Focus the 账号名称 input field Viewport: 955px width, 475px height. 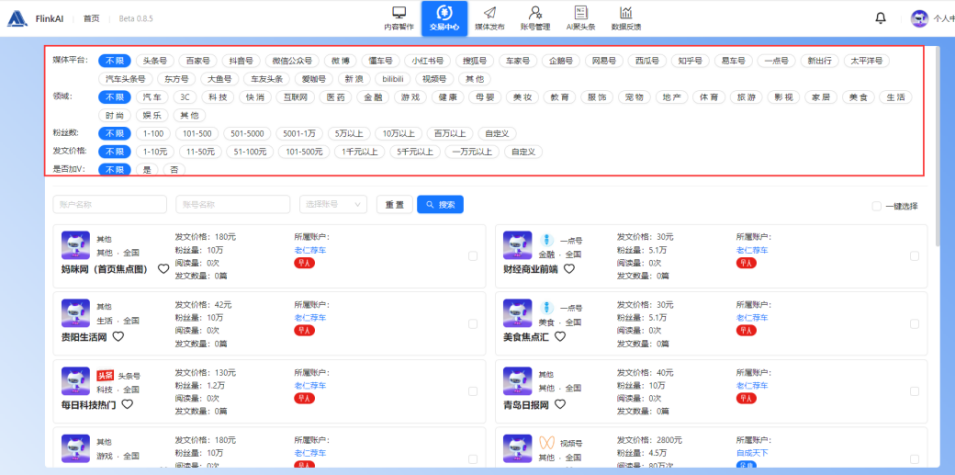[233, 205]
